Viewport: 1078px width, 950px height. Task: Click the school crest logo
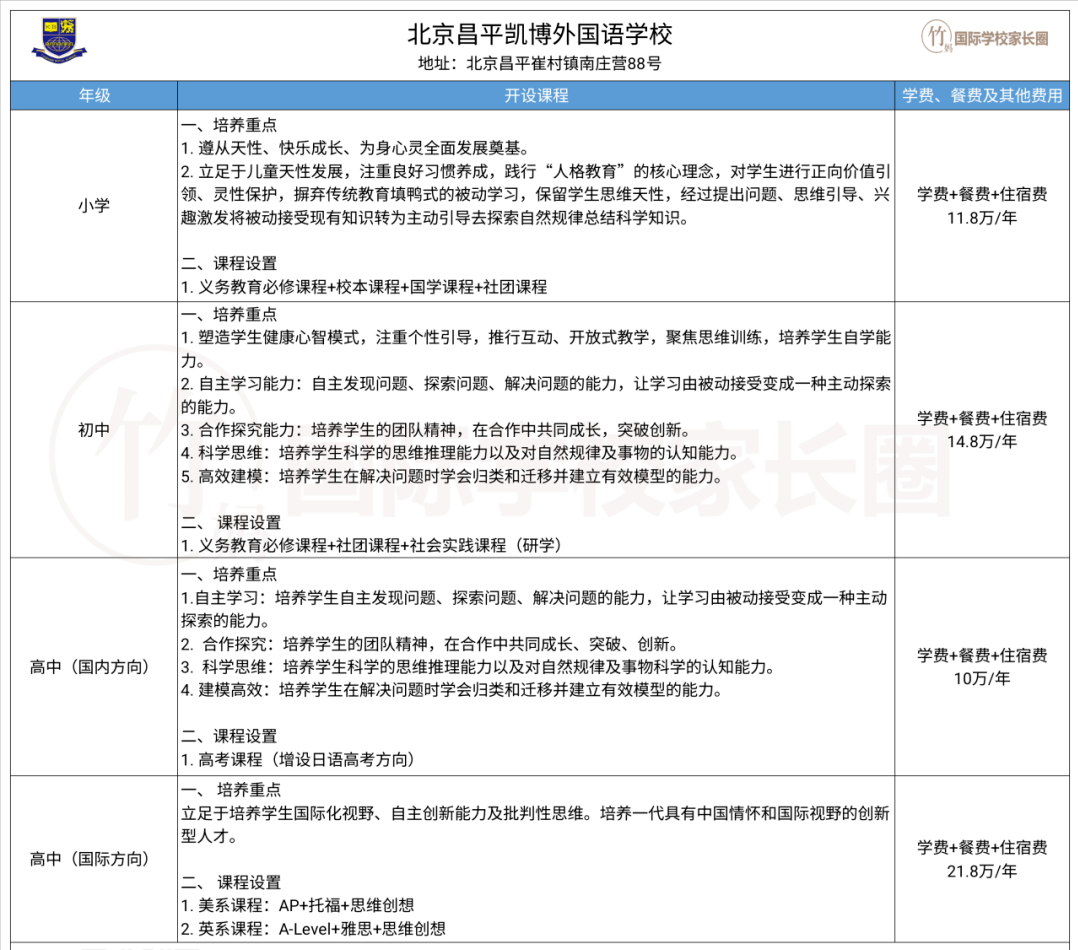[59, 40]
